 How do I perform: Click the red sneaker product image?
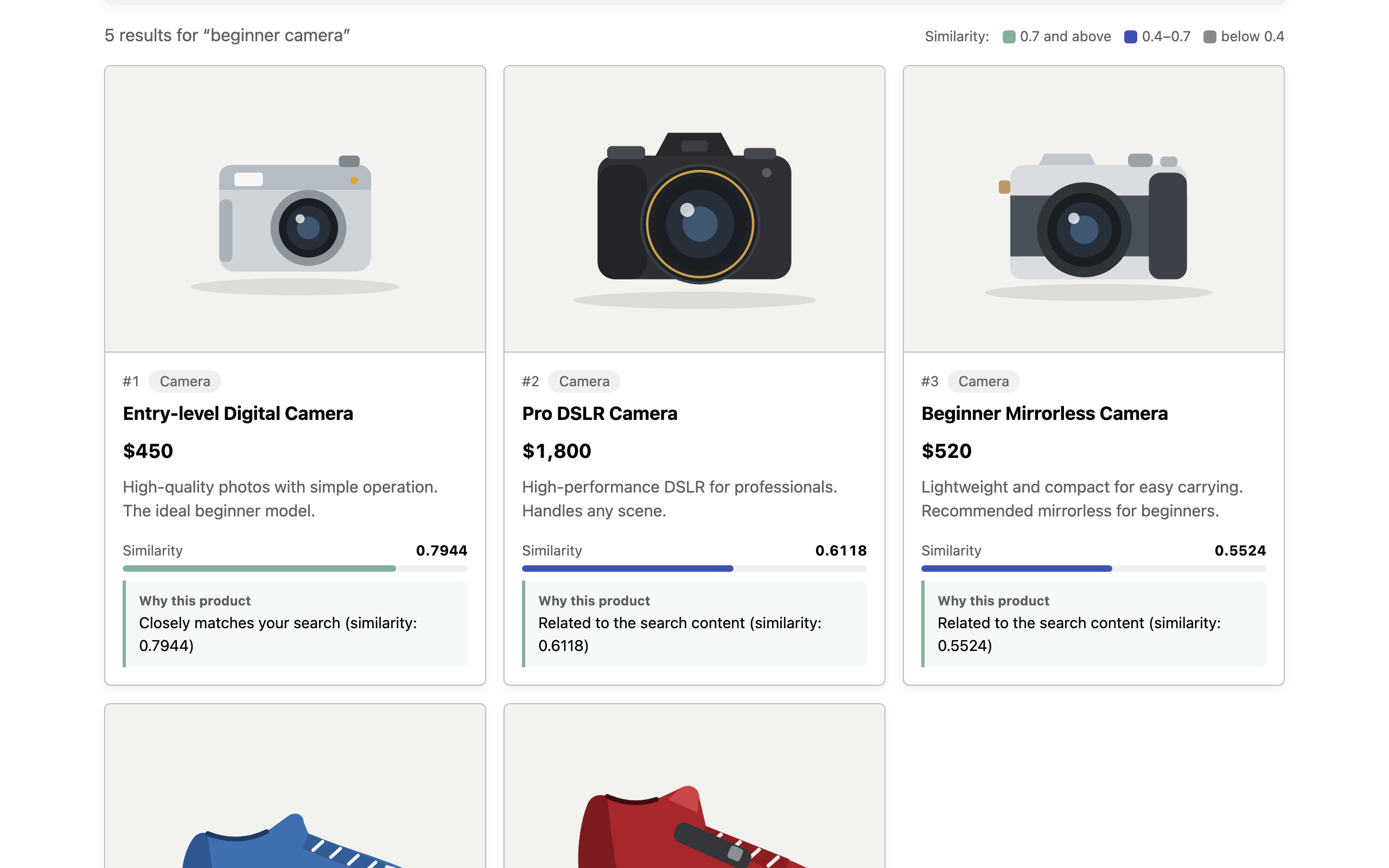(694, 787)
